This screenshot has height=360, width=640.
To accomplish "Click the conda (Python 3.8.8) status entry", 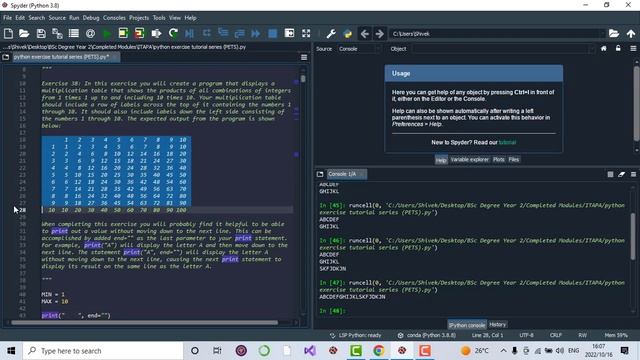I will coord(427,335).
